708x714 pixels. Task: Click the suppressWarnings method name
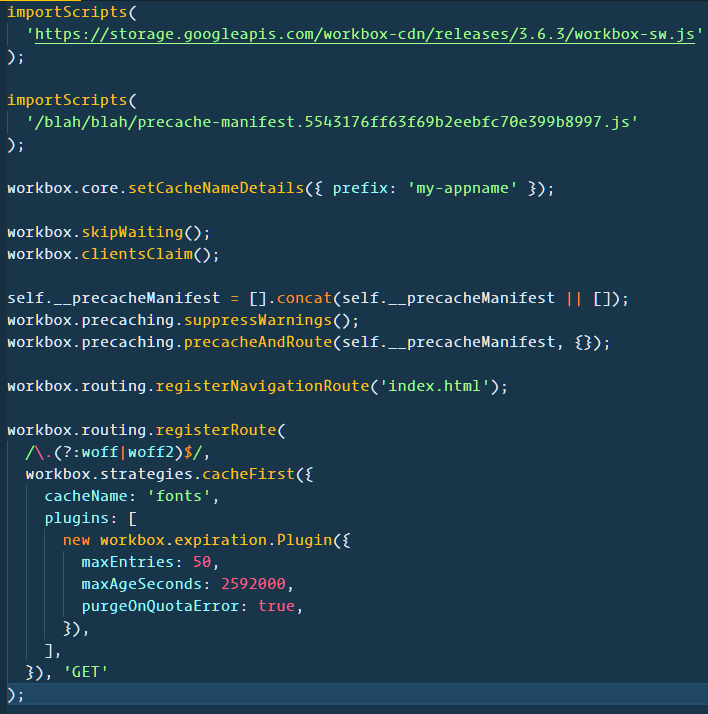(258, 320)
